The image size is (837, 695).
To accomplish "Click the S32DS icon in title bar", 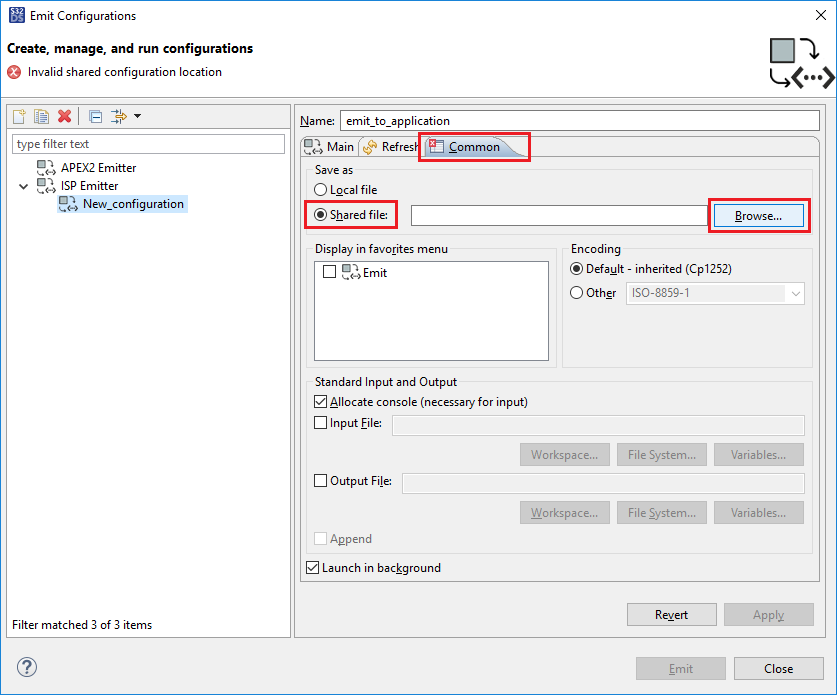I will (x=17, y=15).
